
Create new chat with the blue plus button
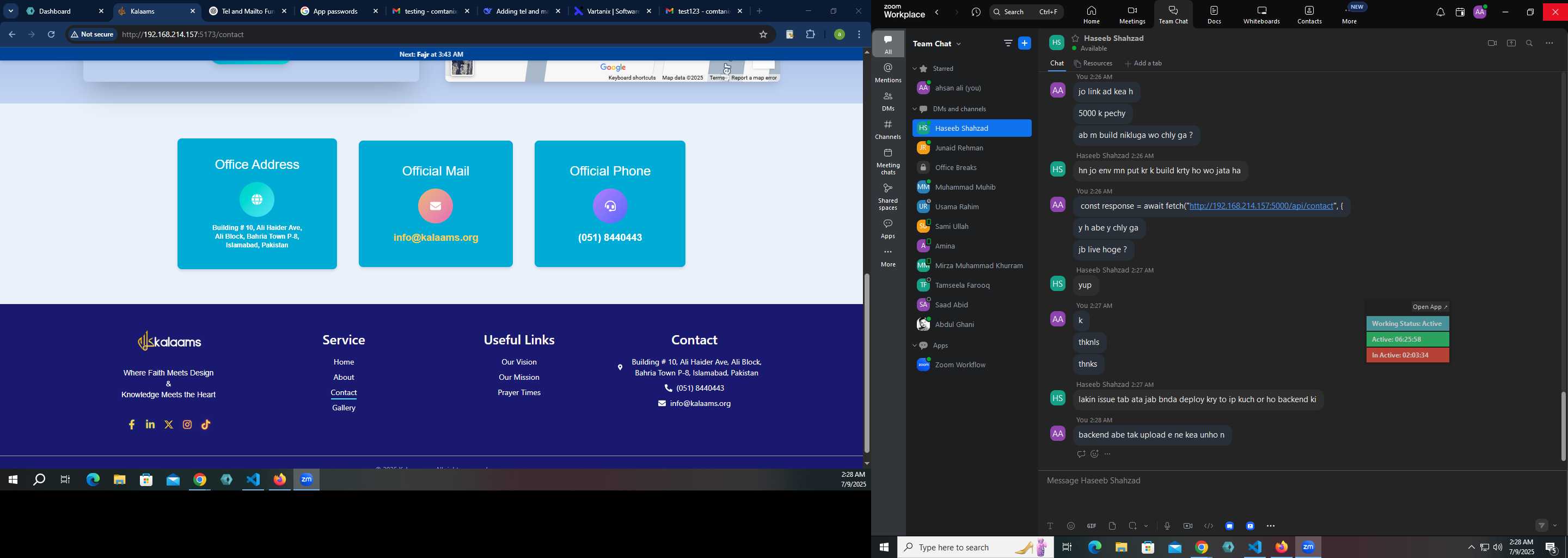(x=1025, y=43)
